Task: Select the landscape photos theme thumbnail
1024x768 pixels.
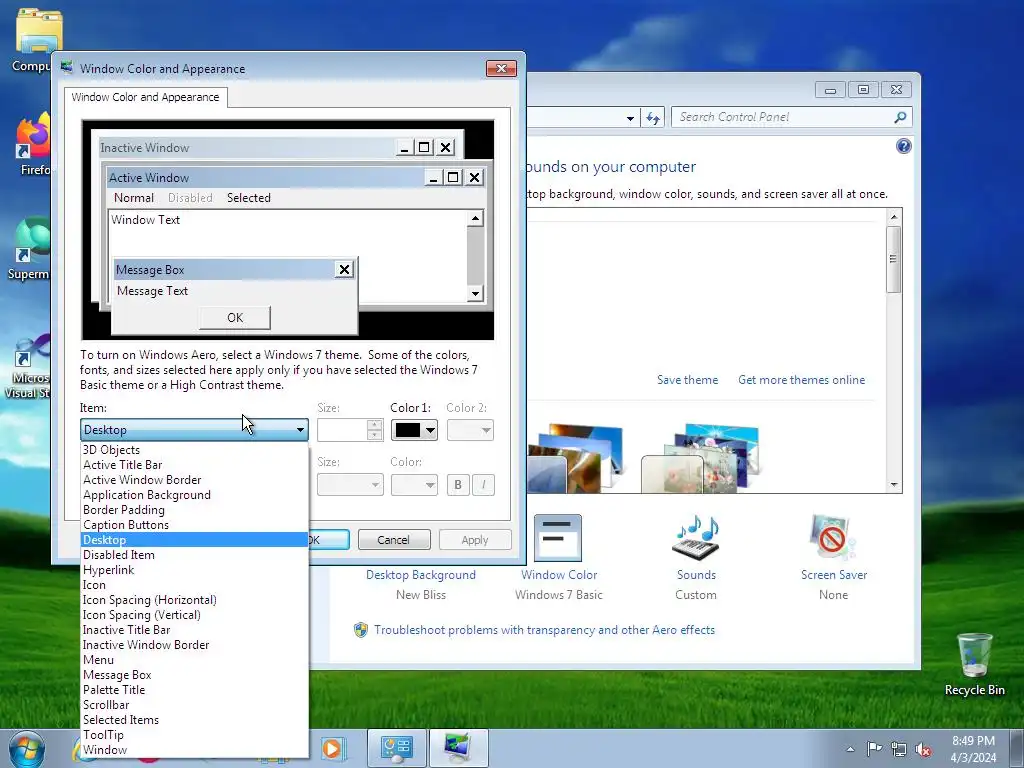Action: pos(575,457)
